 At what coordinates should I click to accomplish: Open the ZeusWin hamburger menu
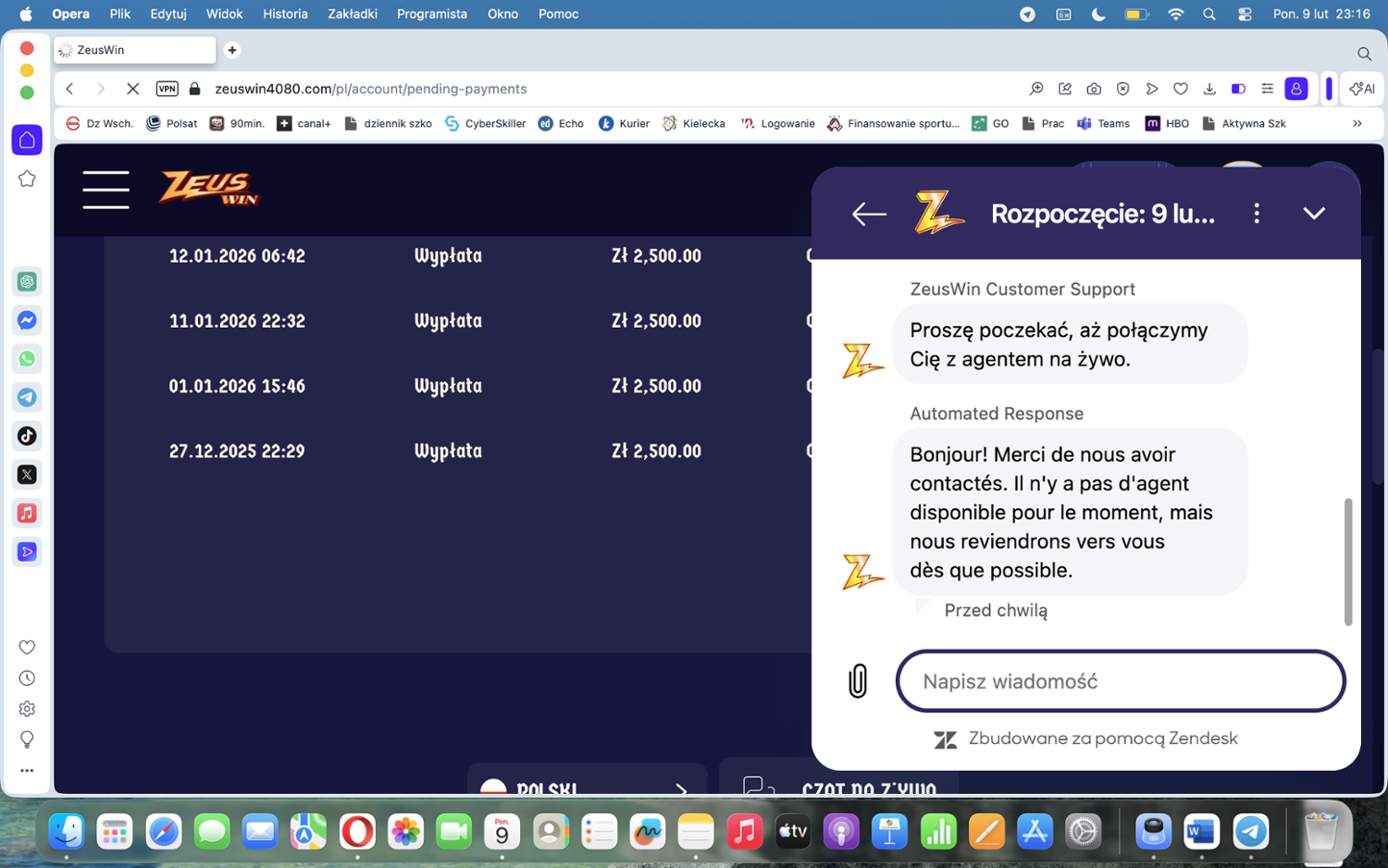(x=105, y=190)
